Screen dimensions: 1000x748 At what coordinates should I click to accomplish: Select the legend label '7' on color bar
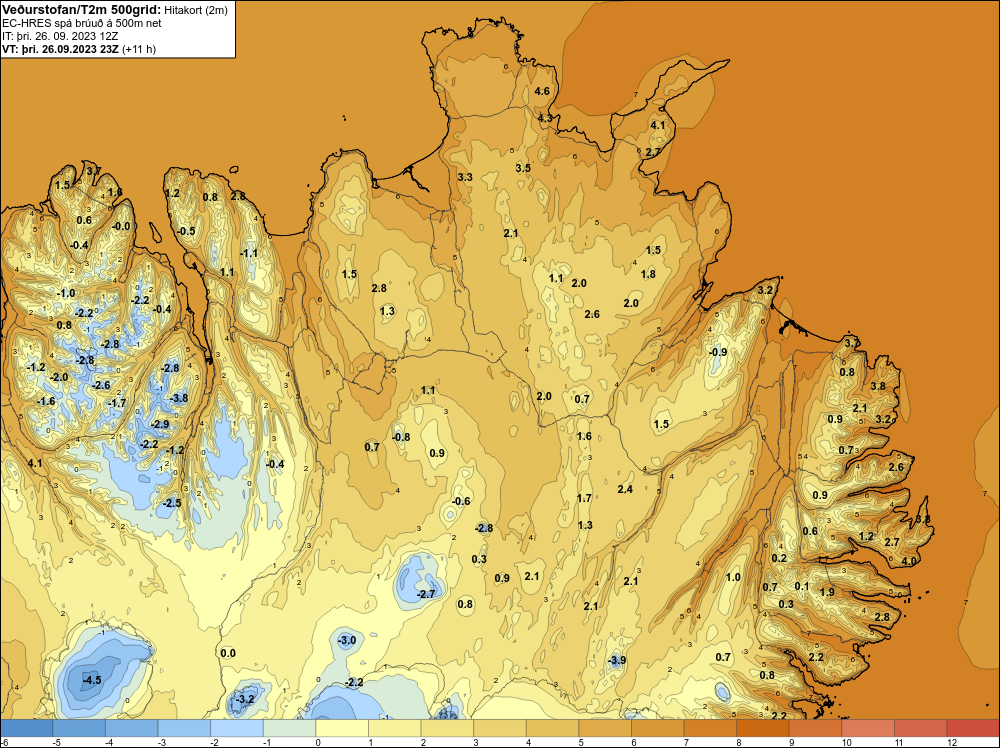coord(686,742)
